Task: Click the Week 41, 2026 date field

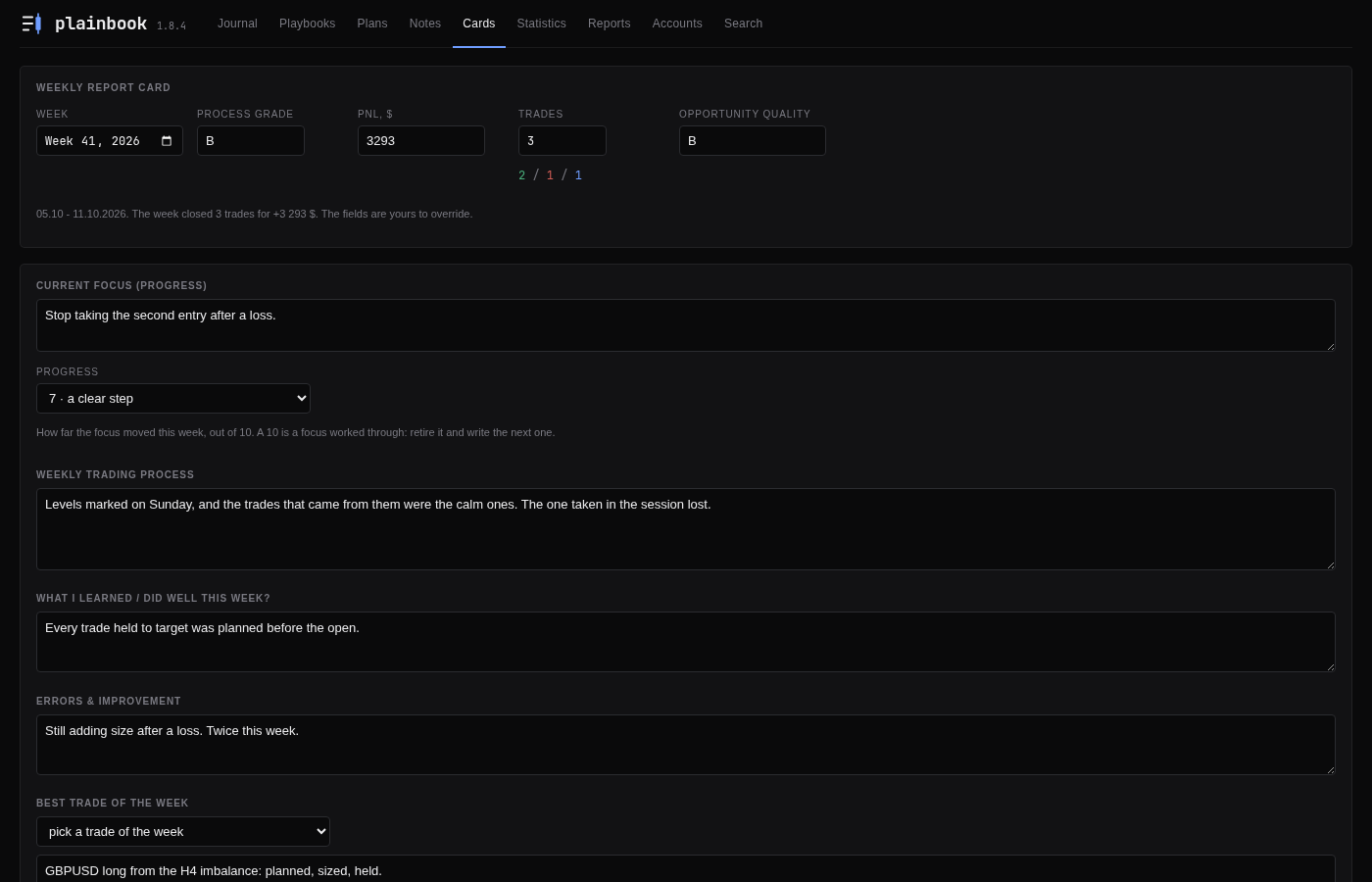Action: (x=110, y=141)
